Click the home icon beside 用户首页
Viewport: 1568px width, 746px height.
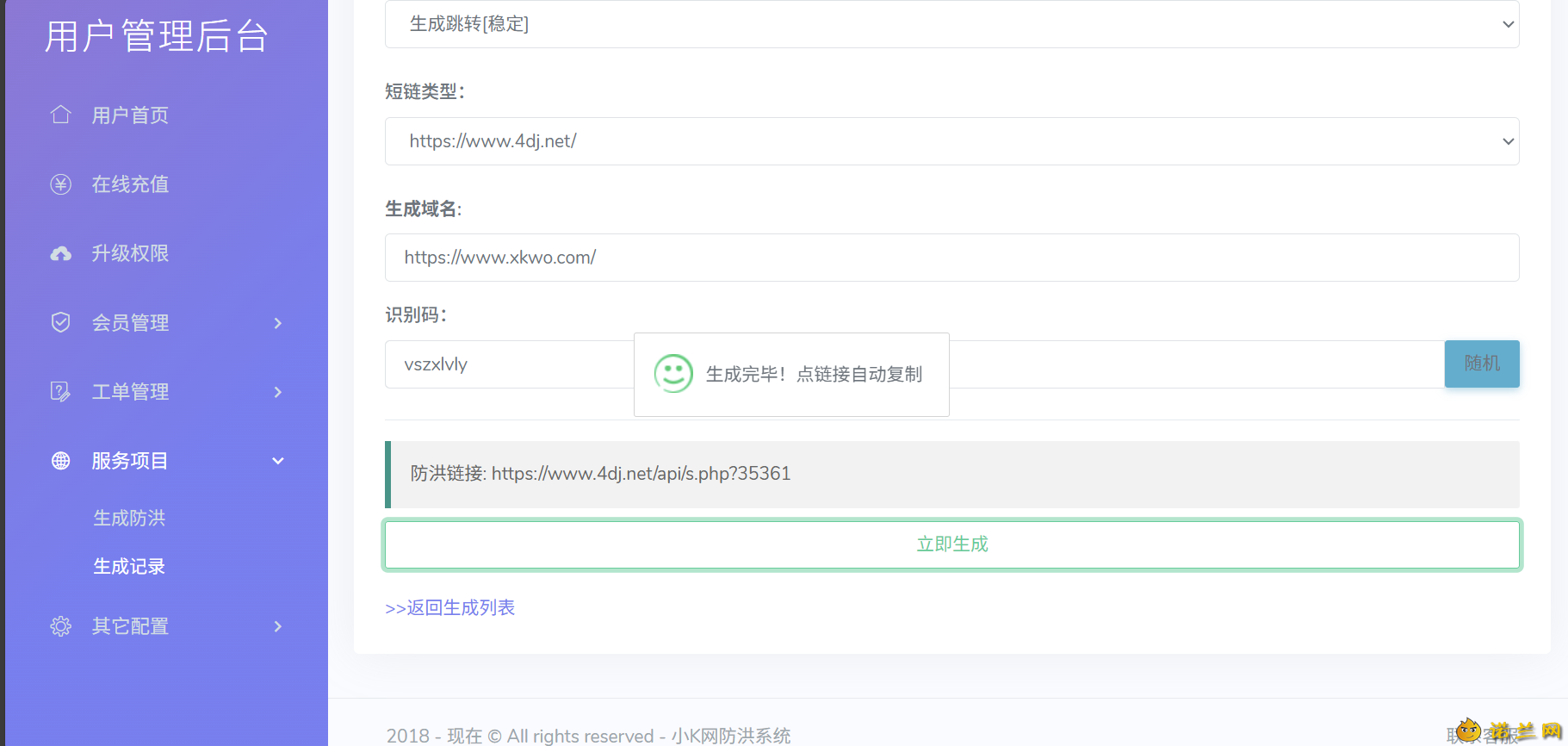tap(60, 115)
